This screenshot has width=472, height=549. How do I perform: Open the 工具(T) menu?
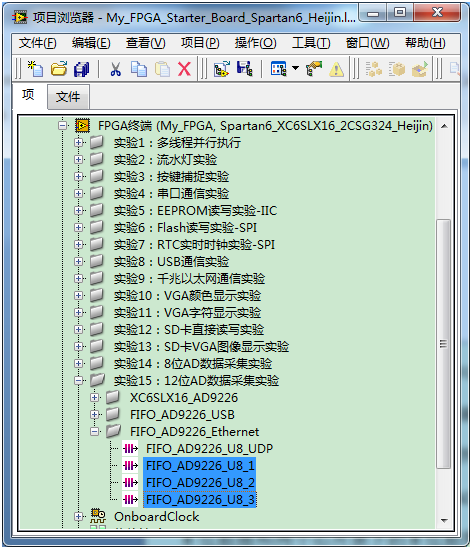click(x=311, y=43)
